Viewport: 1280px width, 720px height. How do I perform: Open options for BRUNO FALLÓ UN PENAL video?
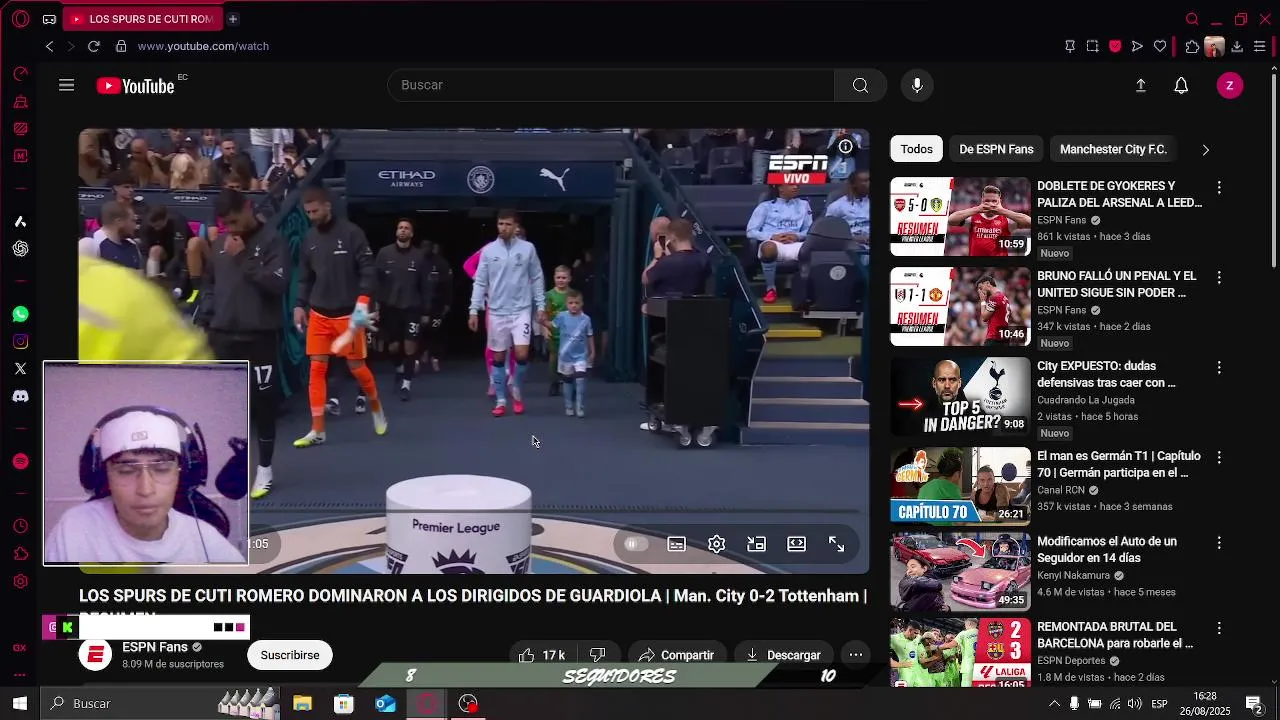pos(1219,277)
